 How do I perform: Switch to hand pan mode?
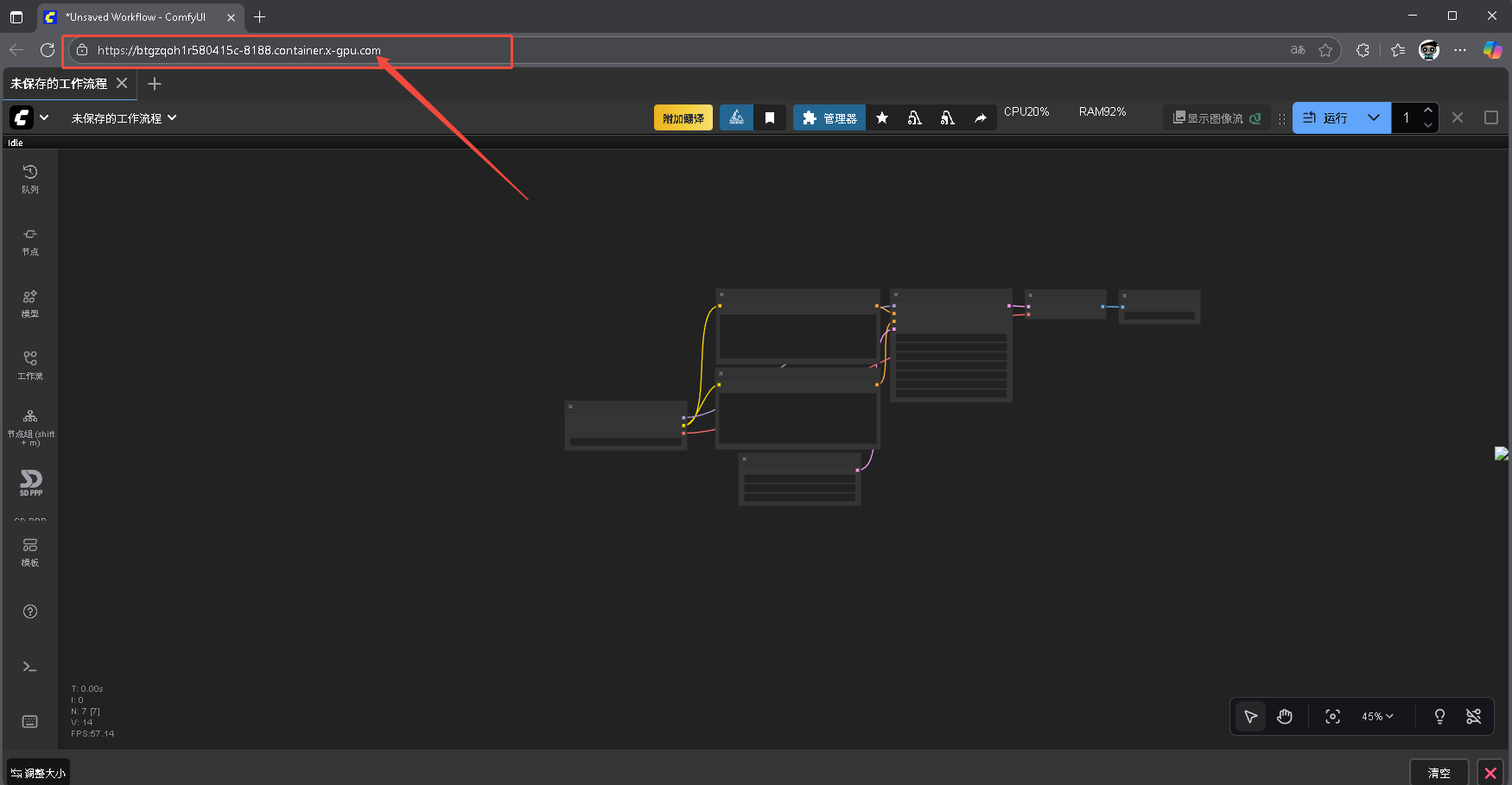pos(1285,717)
